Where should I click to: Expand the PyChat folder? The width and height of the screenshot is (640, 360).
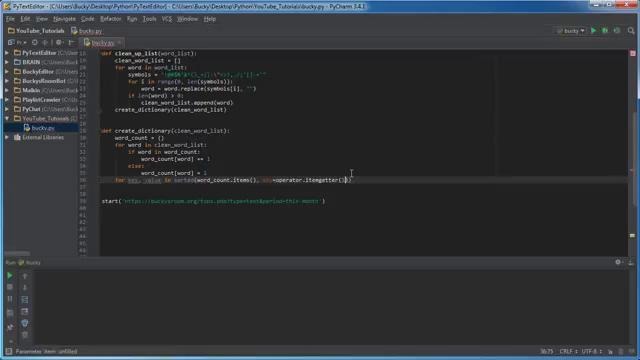click(7, 109)
